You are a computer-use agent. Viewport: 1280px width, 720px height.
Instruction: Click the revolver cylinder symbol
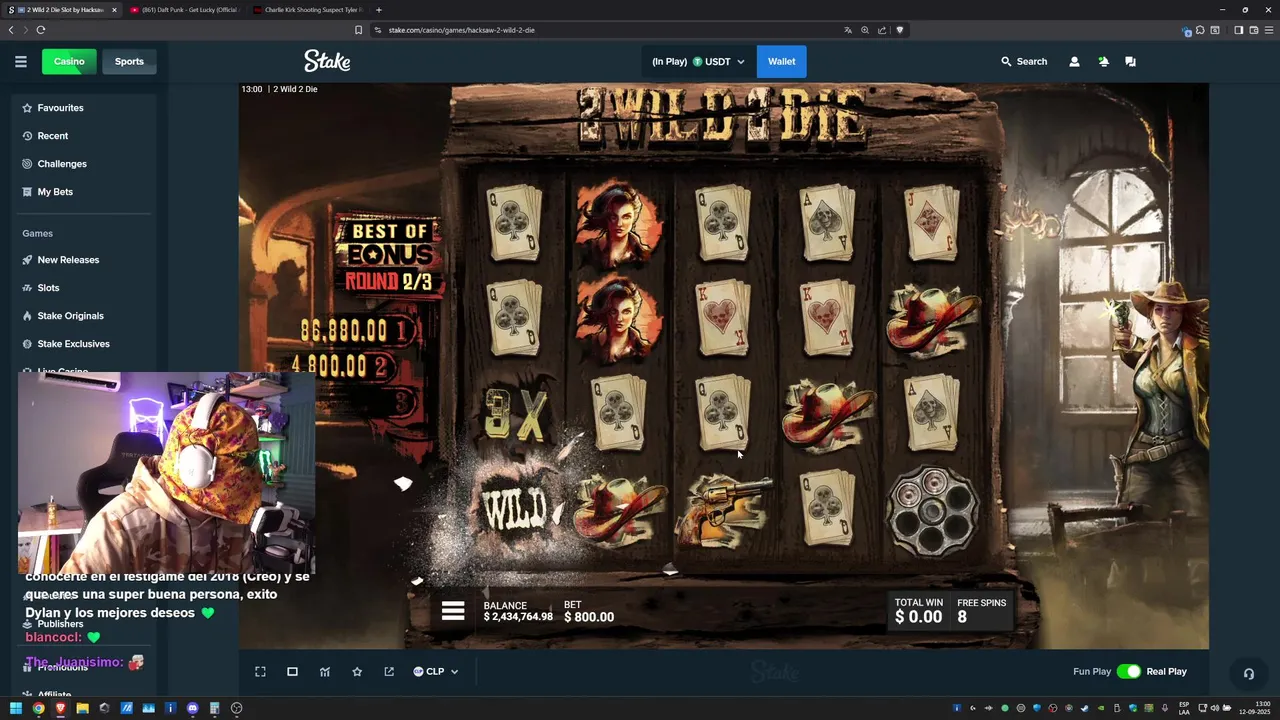(932, 510)
